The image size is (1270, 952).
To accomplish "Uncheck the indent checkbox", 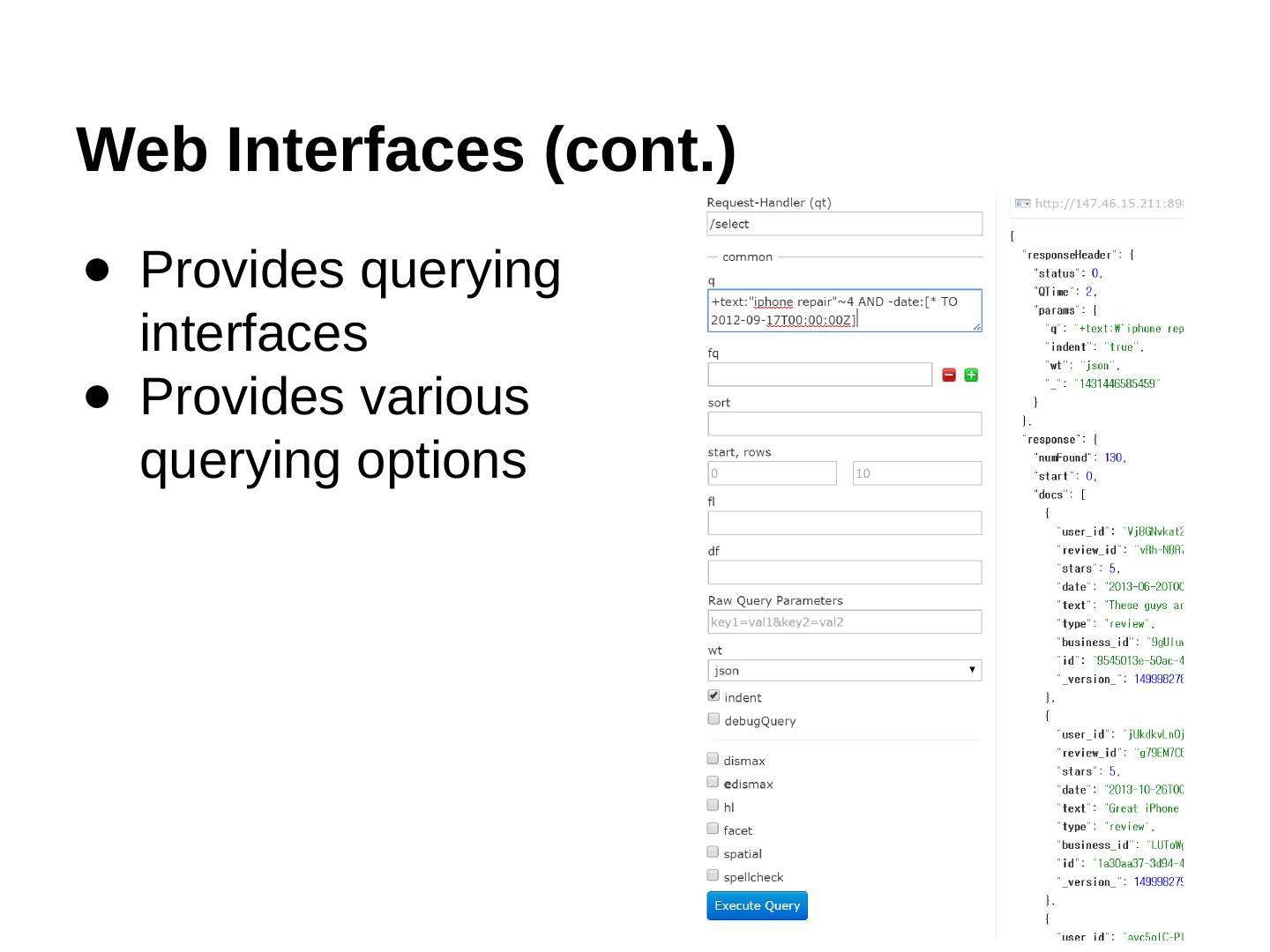I will click(x=713, y=695).
